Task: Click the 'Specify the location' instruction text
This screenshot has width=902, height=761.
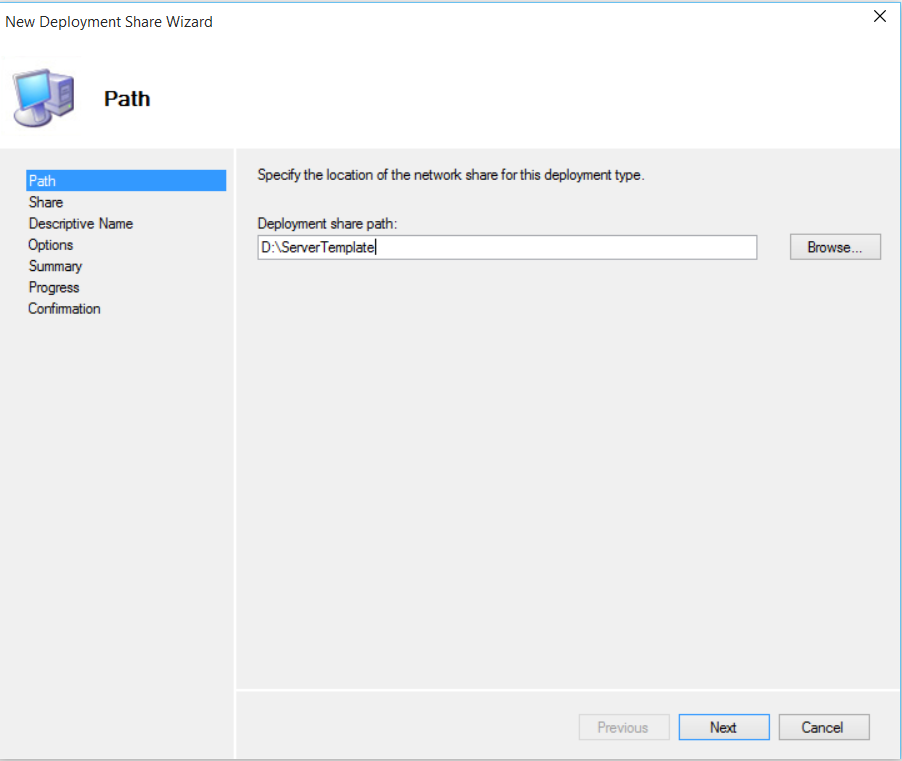Action: [x=451, y=175]
